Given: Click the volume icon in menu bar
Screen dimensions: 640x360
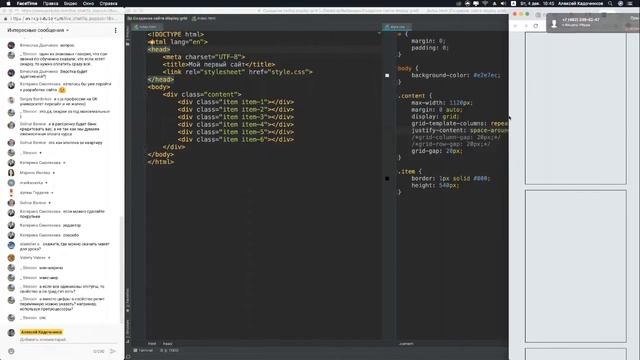Looking at the screenshot, I should [503, 3].
